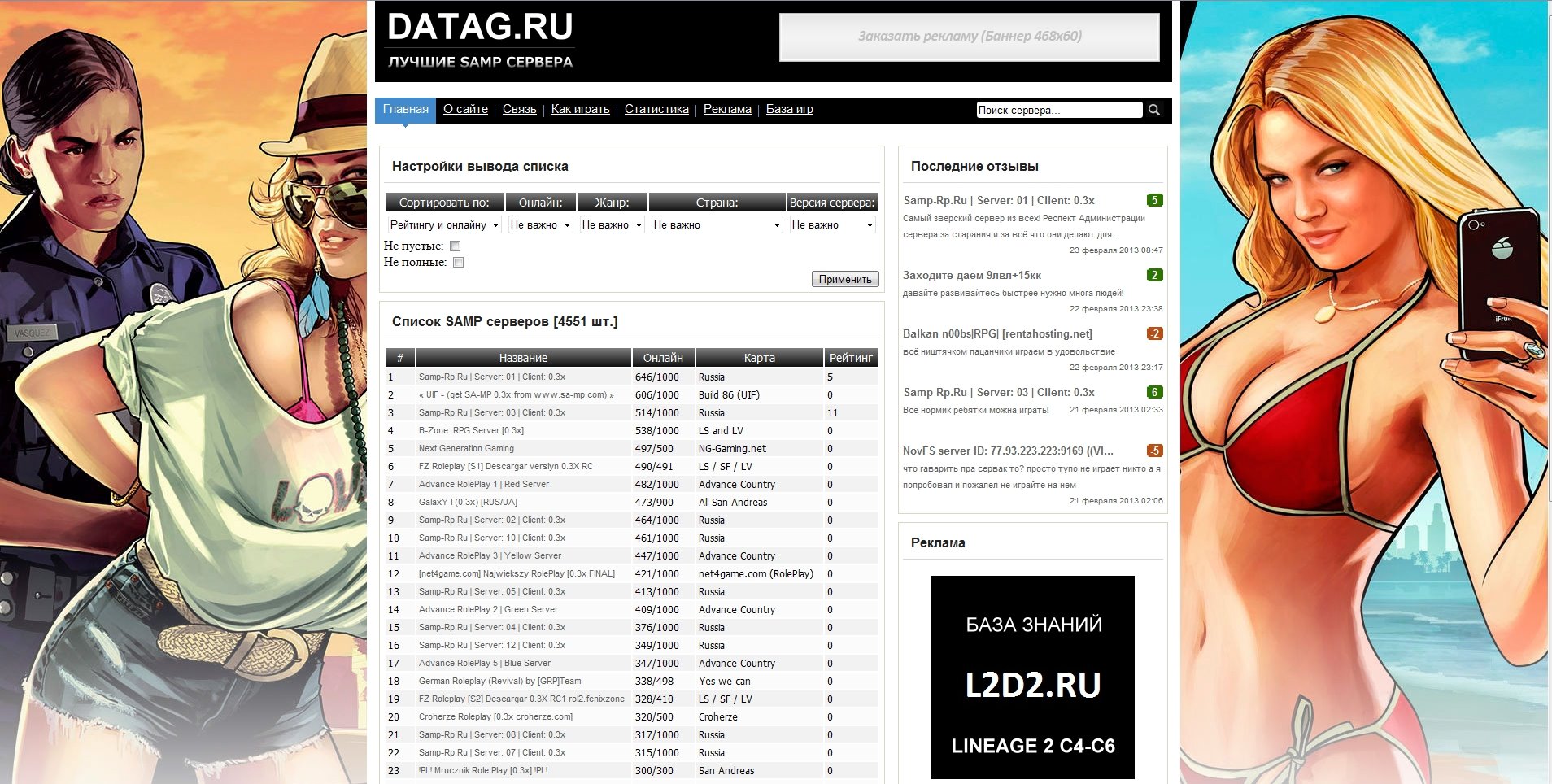Open the База игр menu link
1552x784 pixels.
(790, 109)
